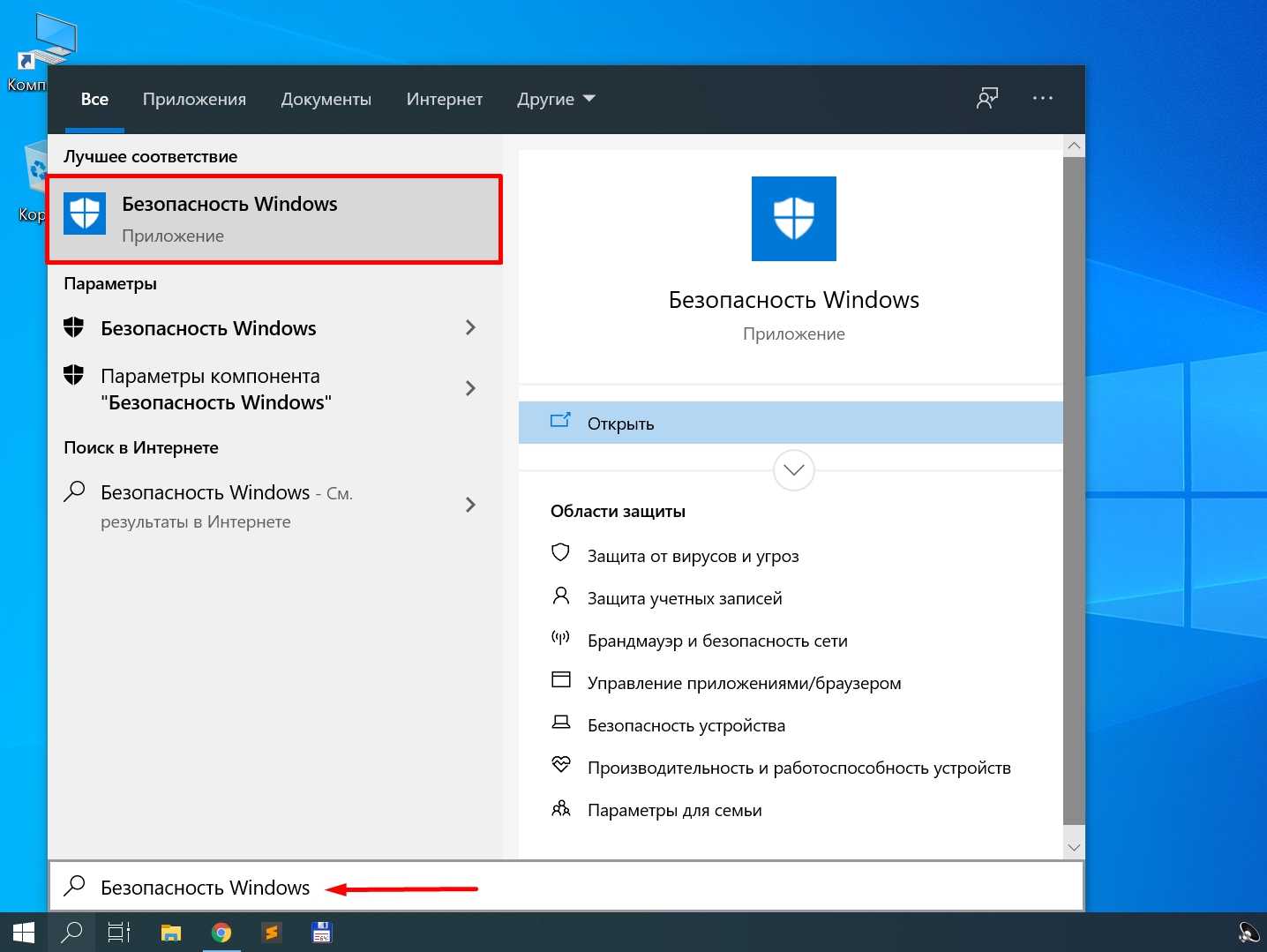Click the scrollbar thumb of preview pane
Screen dimensions: 1267x952
click(x=1074, y=490)
